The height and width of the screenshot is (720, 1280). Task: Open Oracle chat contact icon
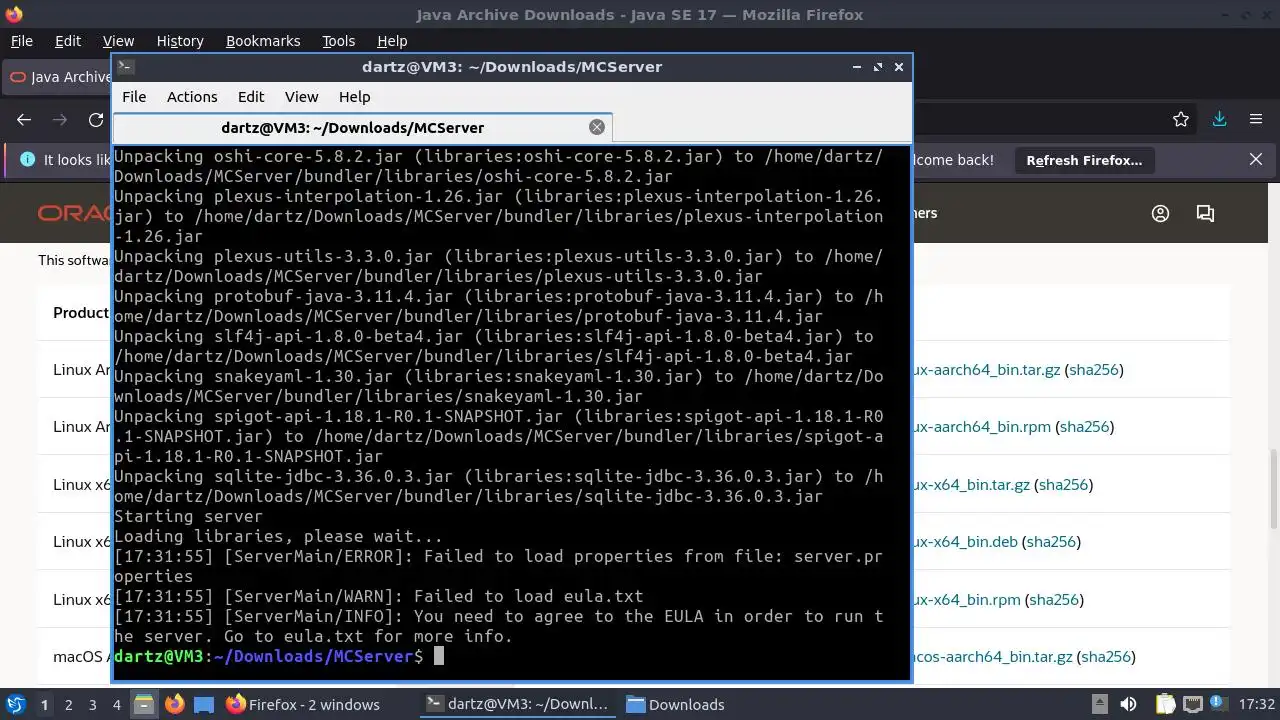coord(1205,213)
